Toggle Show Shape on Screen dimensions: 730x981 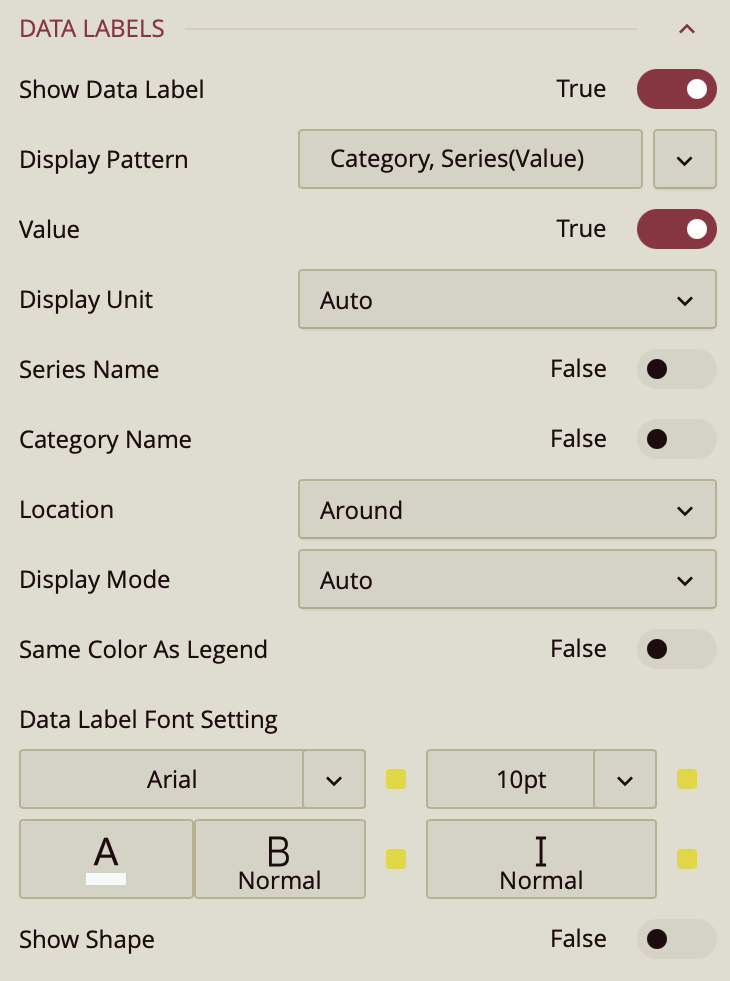pyautogui.click(x=676, y=939)
